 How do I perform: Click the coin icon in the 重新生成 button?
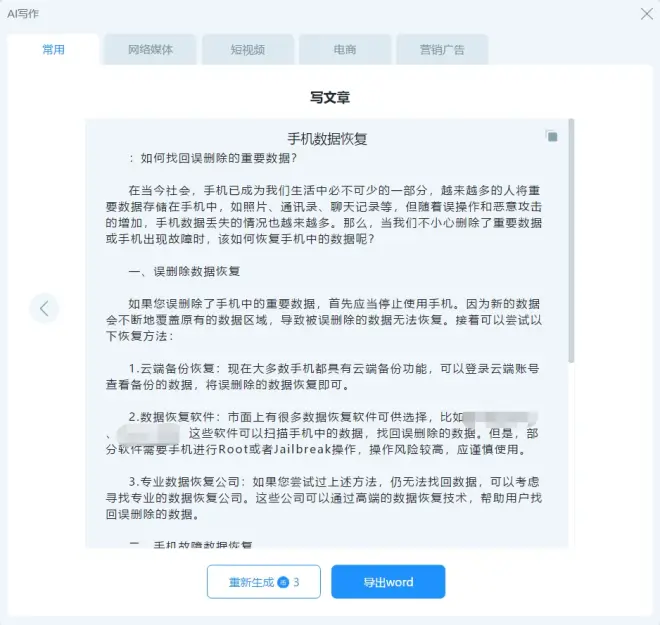point(283,582)
